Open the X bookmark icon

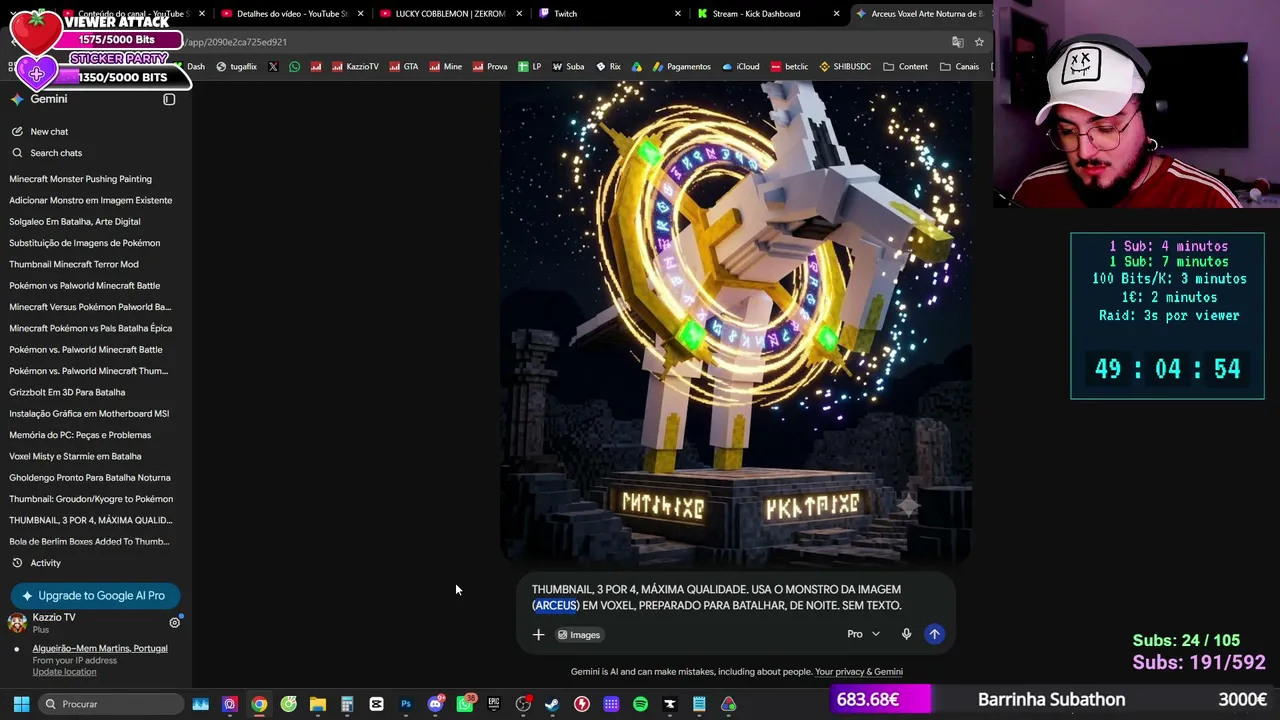tap(273, 67)
